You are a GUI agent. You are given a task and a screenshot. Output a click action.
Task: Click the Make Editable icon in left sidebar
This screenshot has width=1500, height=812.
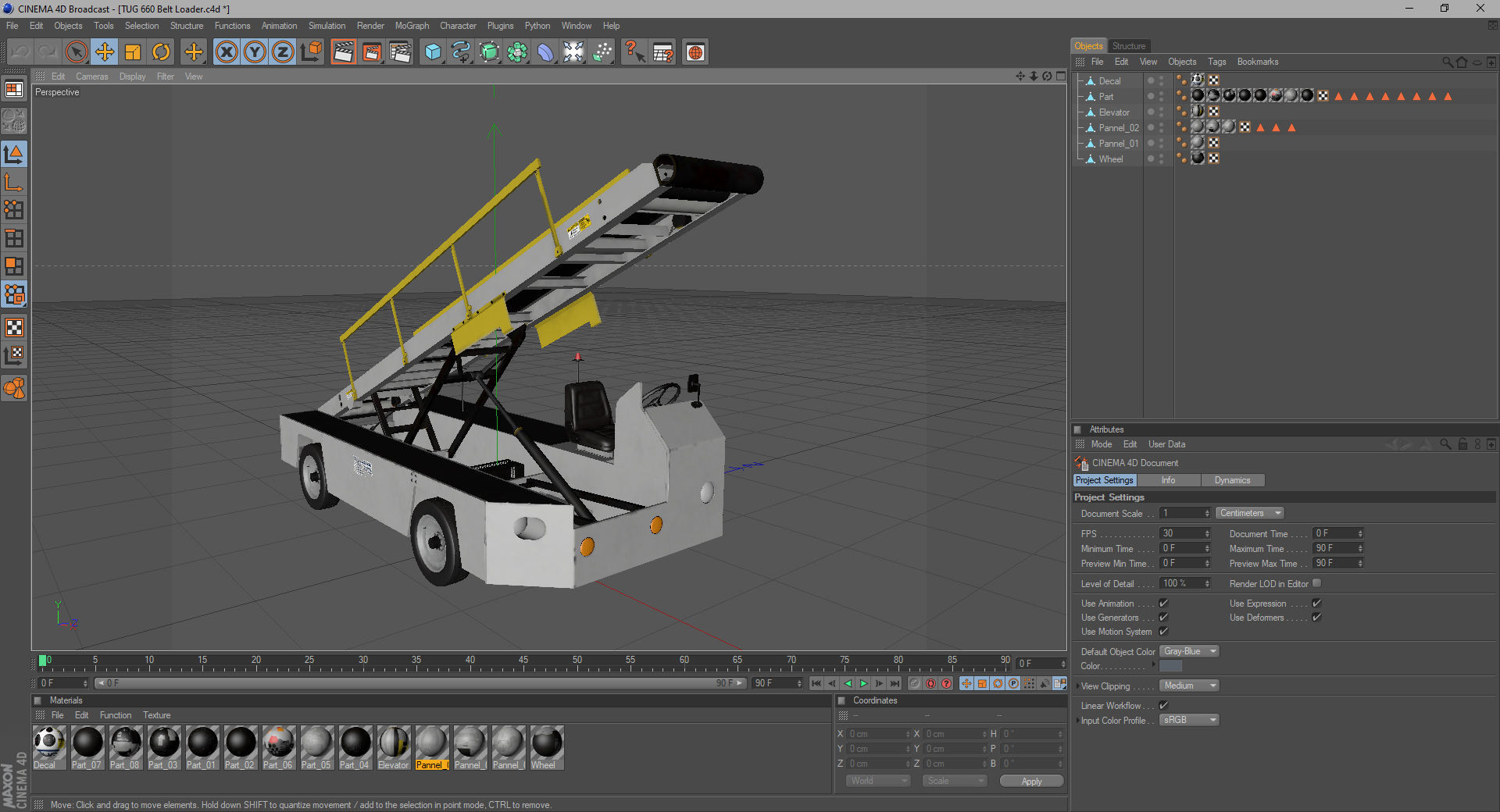pos(14,121)
